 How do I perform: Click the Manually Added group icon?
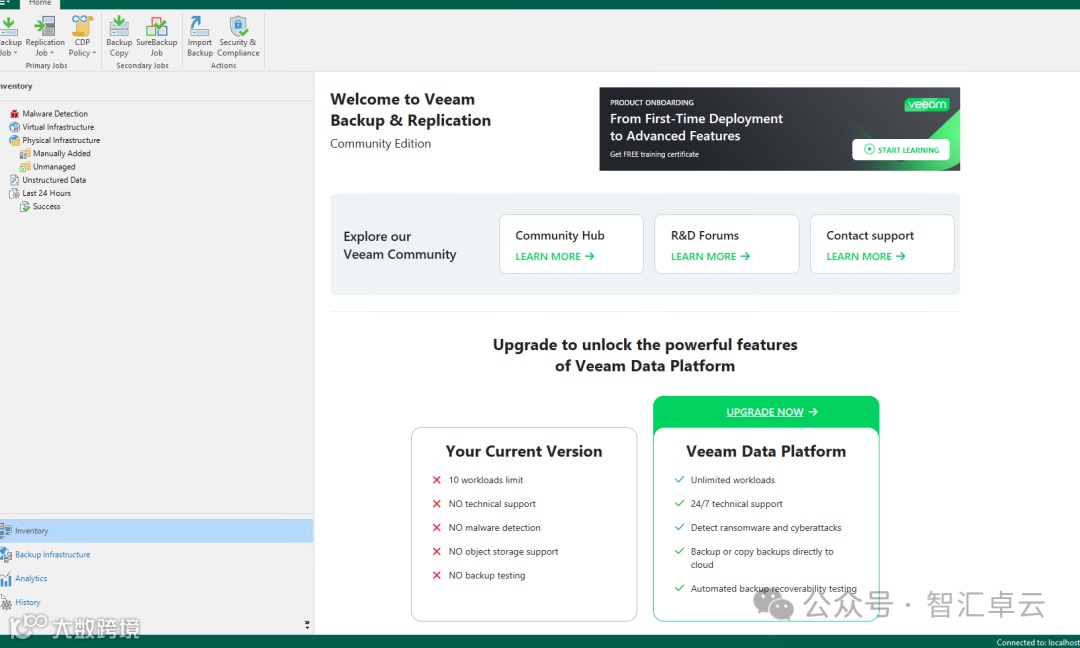[25, 154]
